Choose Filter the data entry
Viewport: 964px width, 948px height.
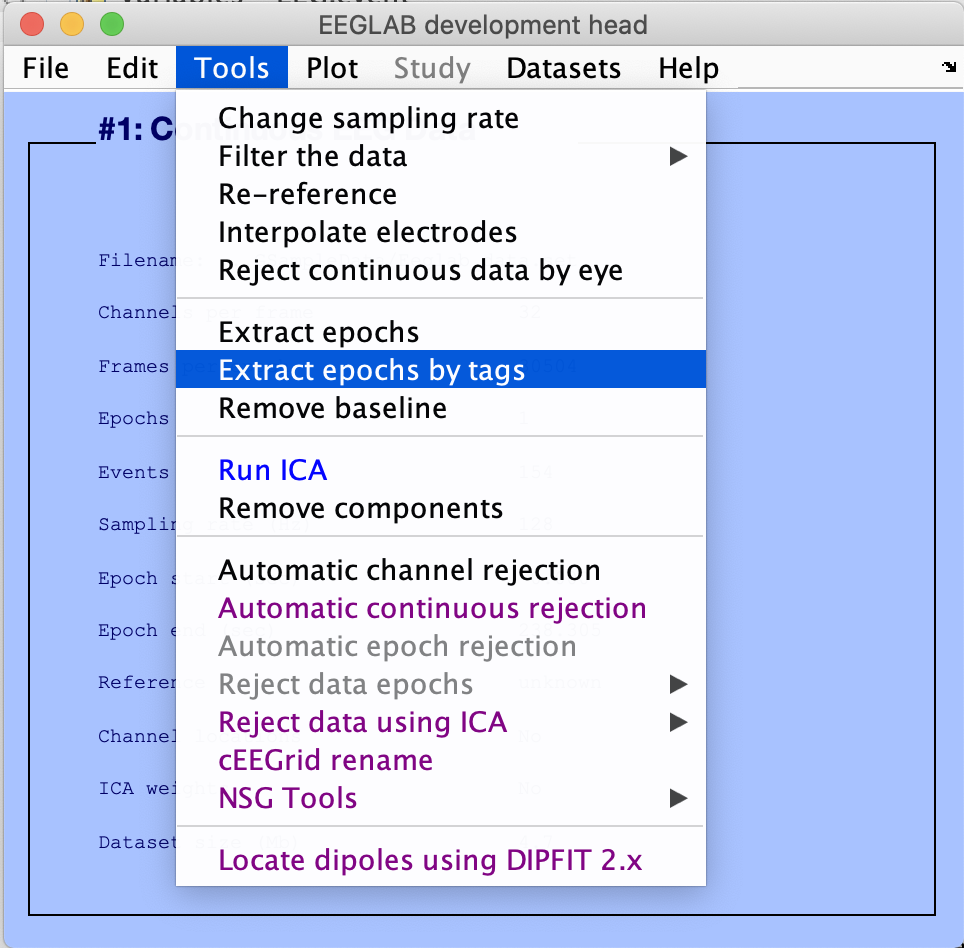pyautogui.click(x=441, y=156)
